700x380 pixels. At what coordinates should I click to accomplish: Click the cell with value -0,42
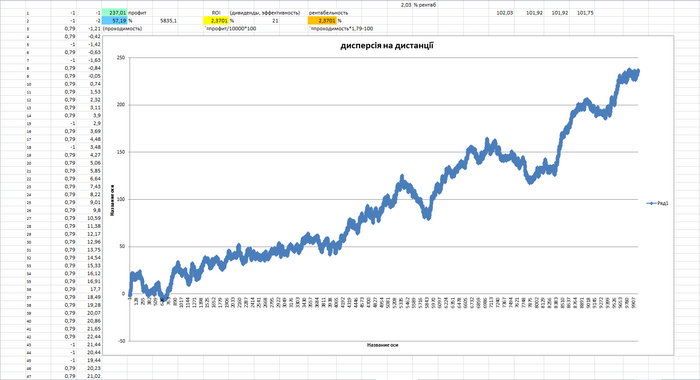(x=89, y=37)
